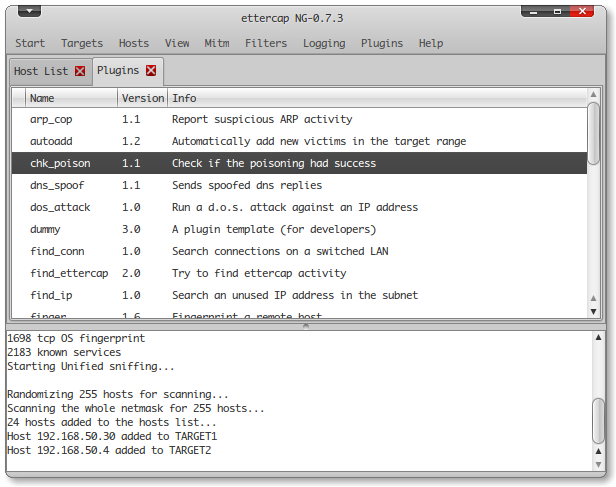
Task: Open the Logging menu
Action: (x=324, y=43)
